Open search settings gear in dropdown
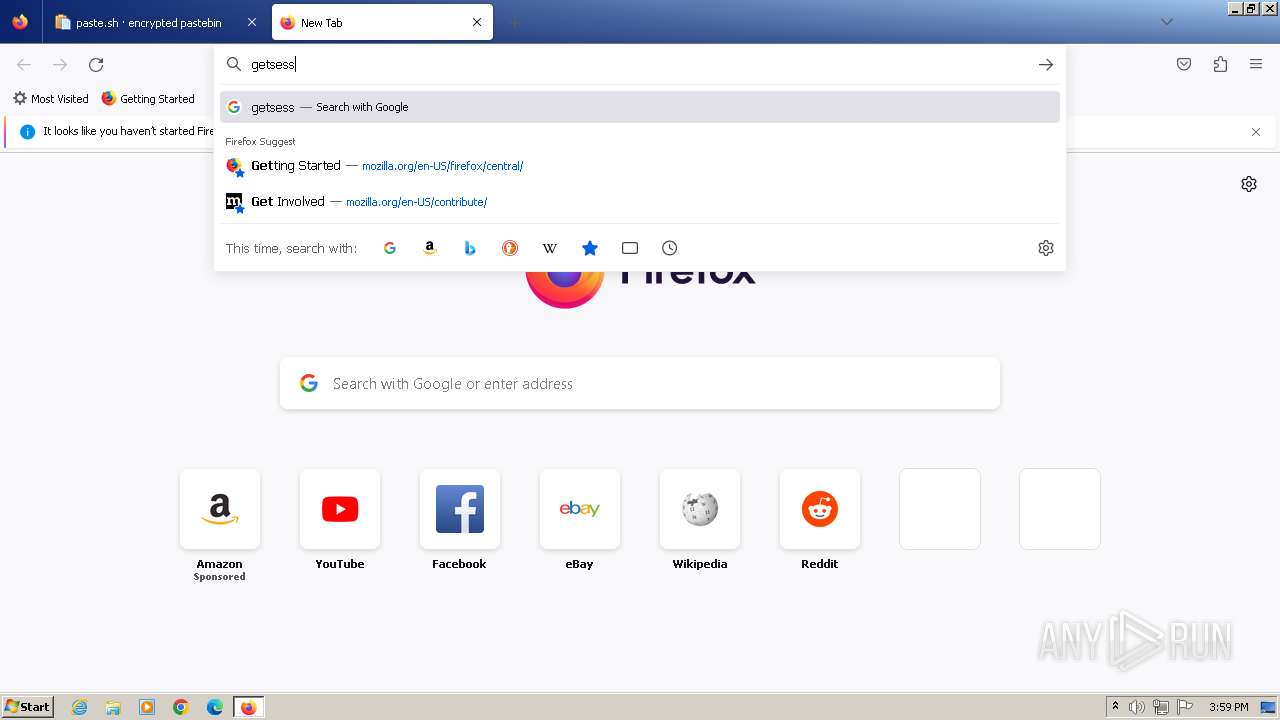 pyautogui.click(x=1046, y=248)
